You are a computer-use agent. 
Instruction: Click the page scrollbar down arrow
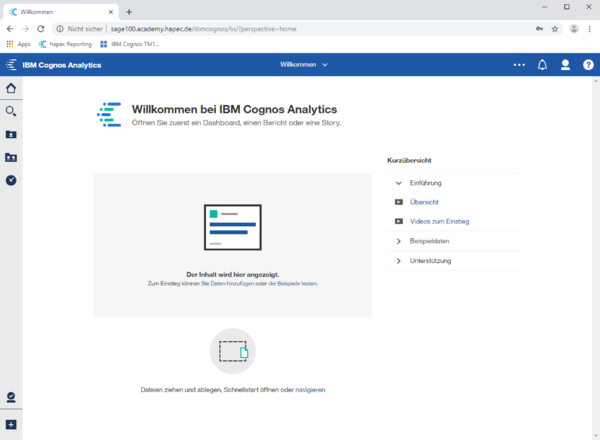coord(596,436)
